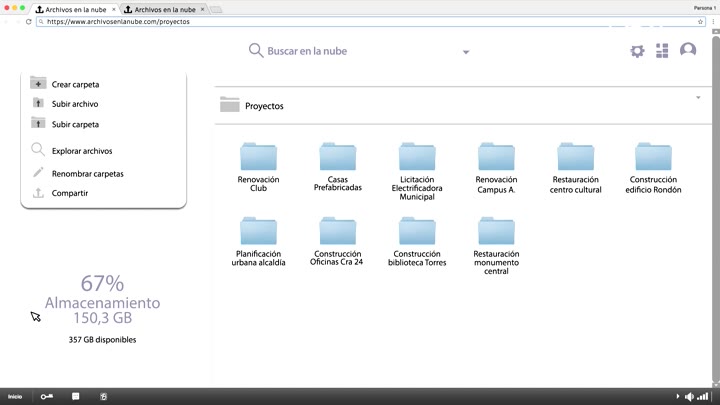Click the key icon in taskbar

(x=47, y=397)
